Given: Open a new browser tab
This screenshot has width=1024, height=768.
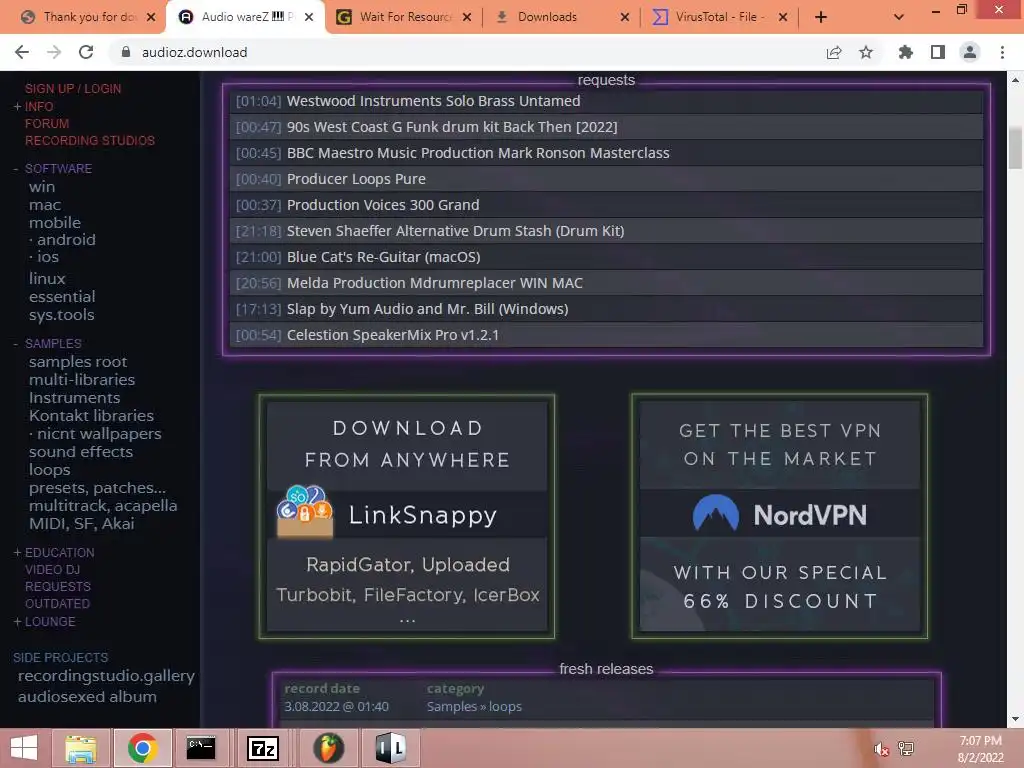Looking at the screenshot, I should [x=821, y=17].
